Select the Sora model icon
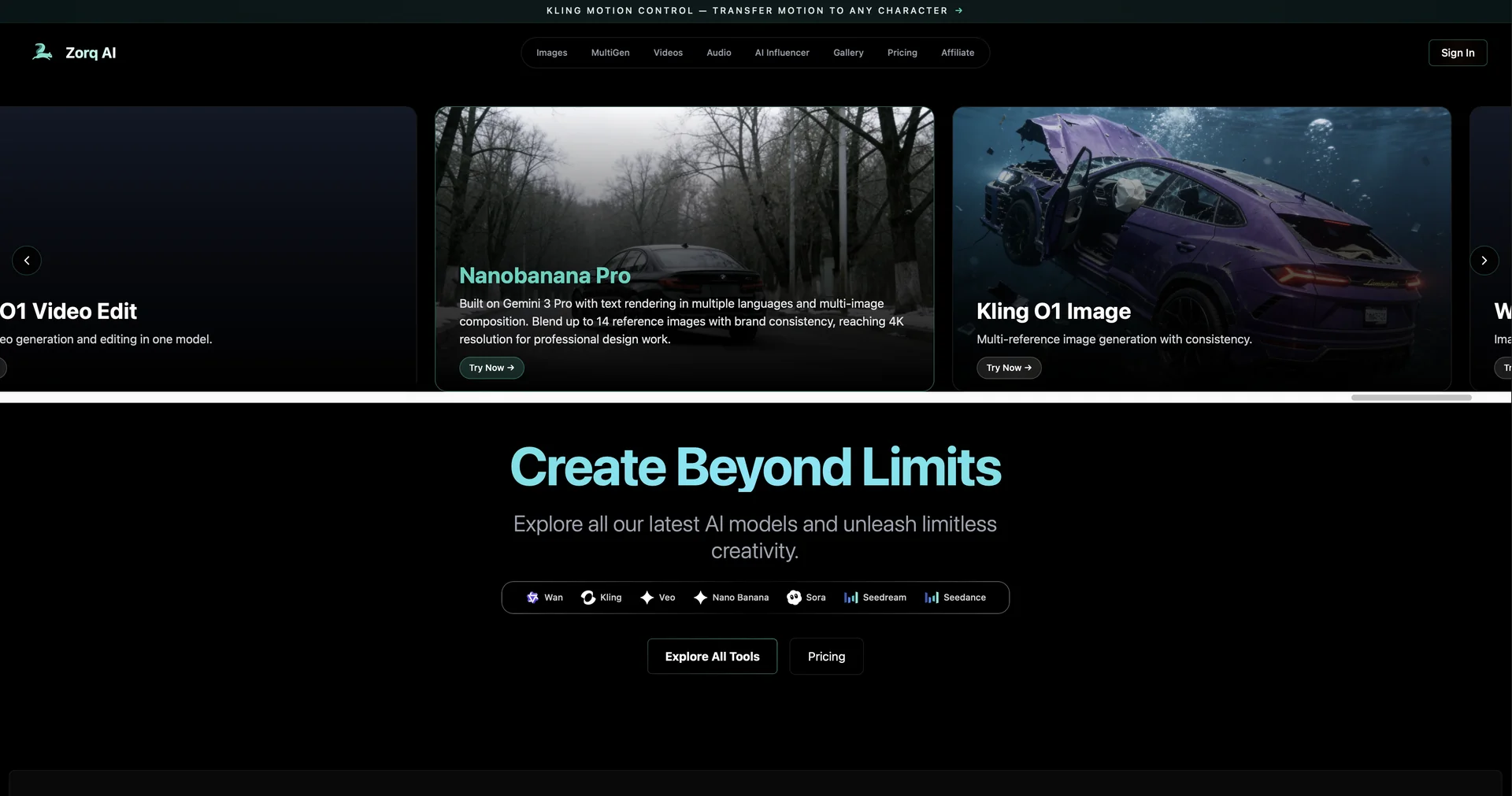 coord(795,598)
